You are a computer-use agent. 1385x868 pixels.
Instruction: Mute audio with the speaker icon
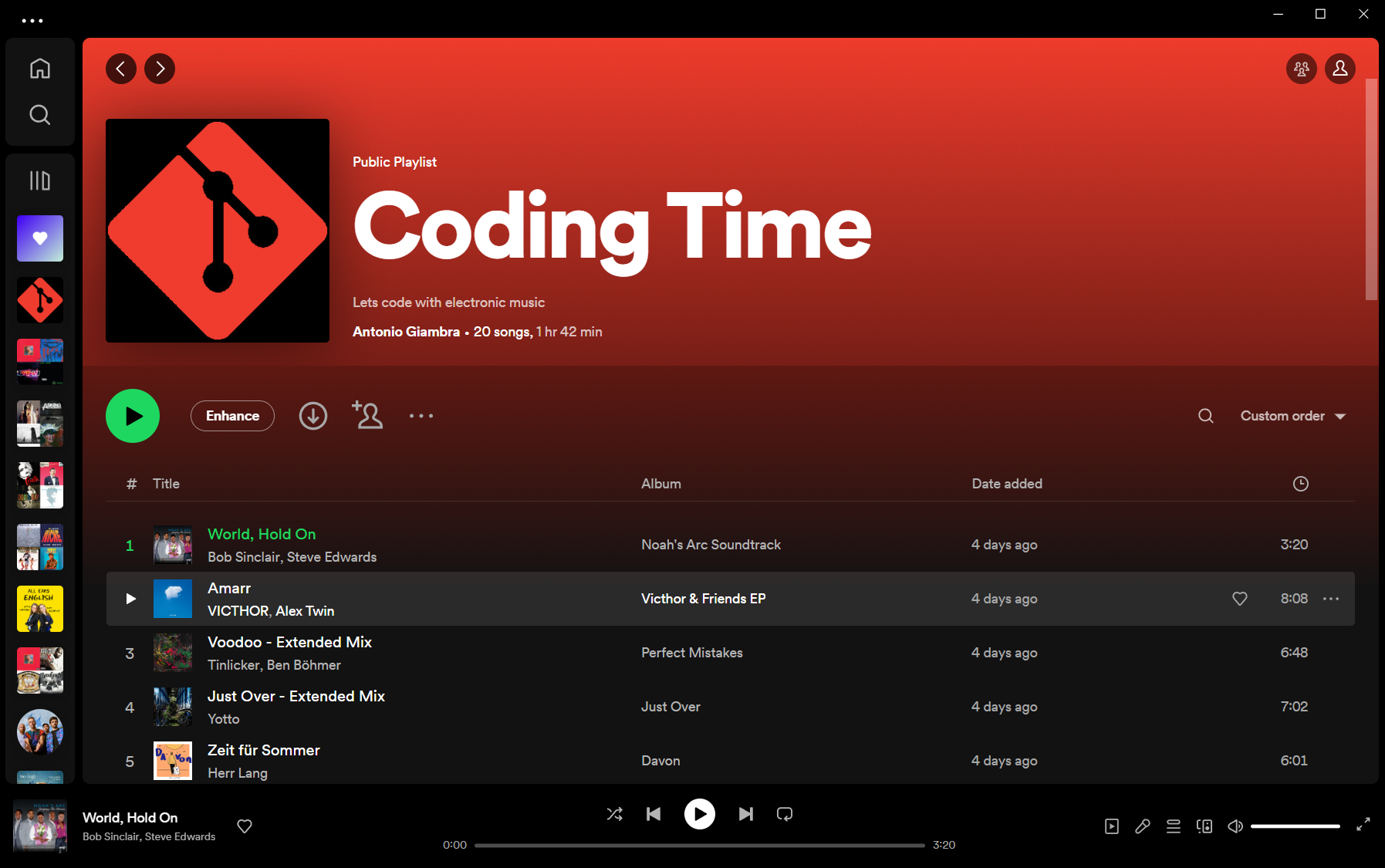click(x=1235, y=826)
